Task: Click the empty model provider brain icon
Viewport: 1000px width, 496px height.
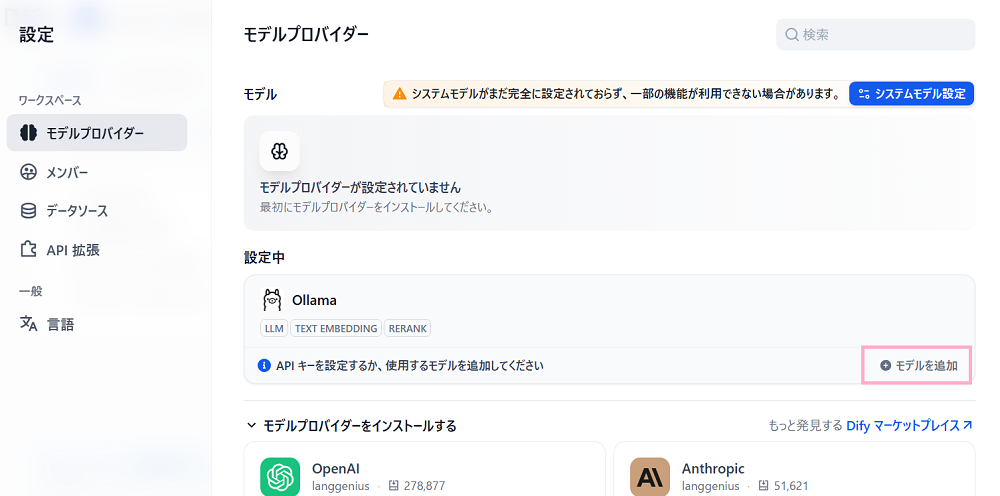Action: 279,151
